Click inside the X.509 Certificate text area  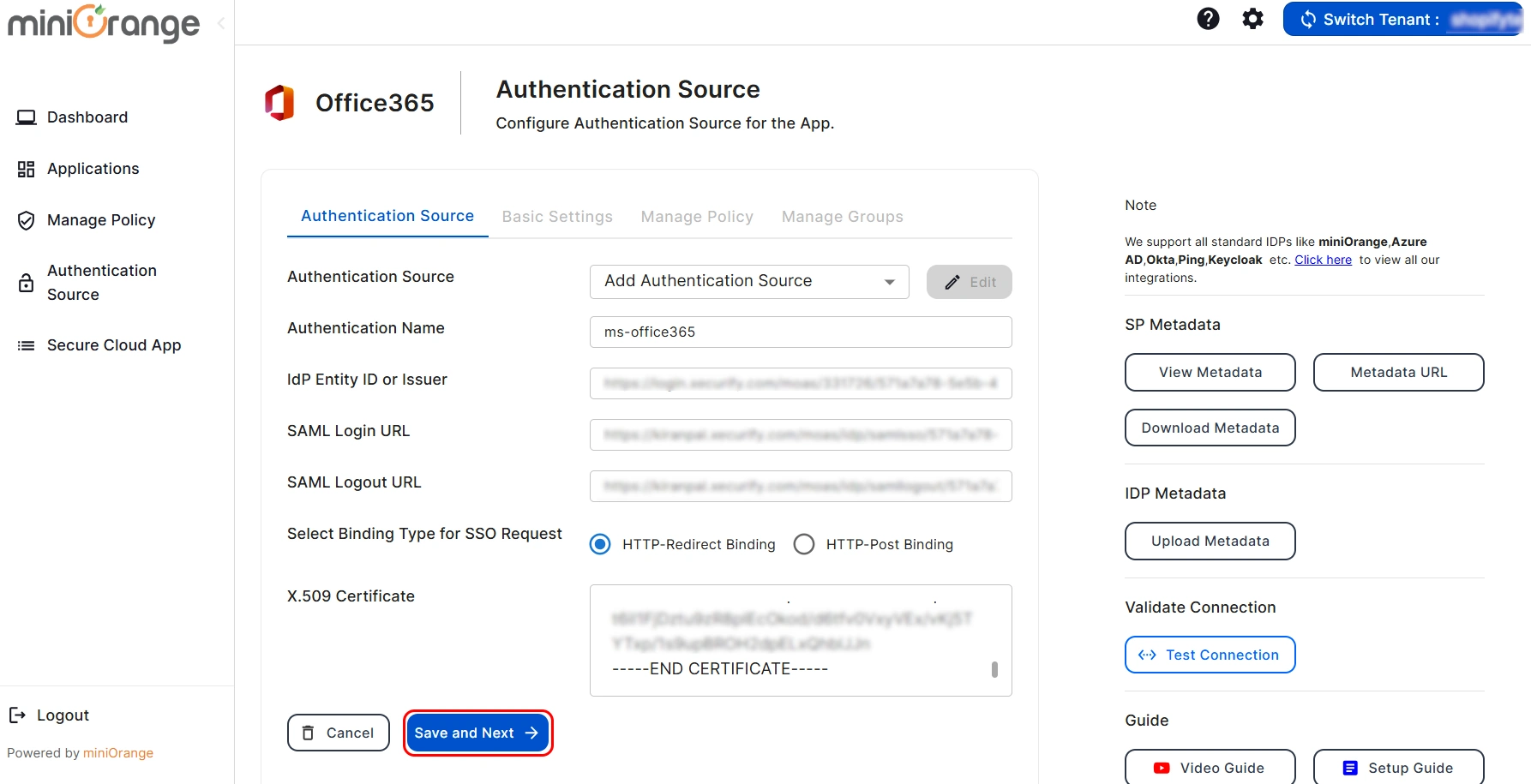(x=801, y=640)
